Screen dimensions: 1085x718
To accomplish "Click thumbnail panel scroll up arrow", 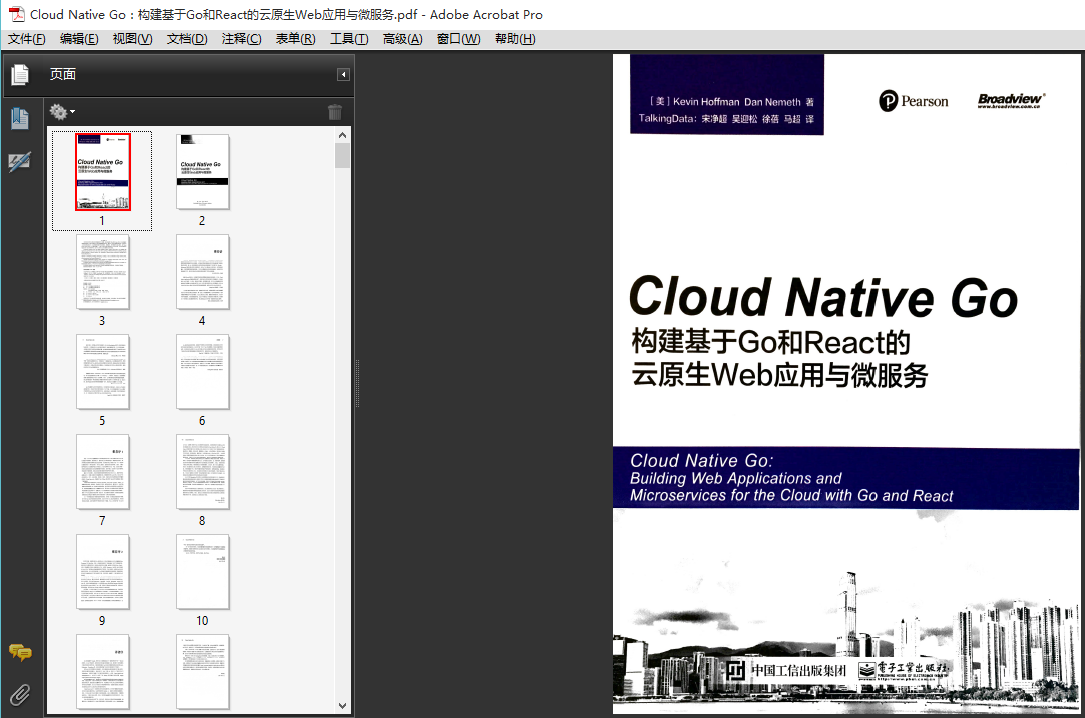I will point(343,135).
